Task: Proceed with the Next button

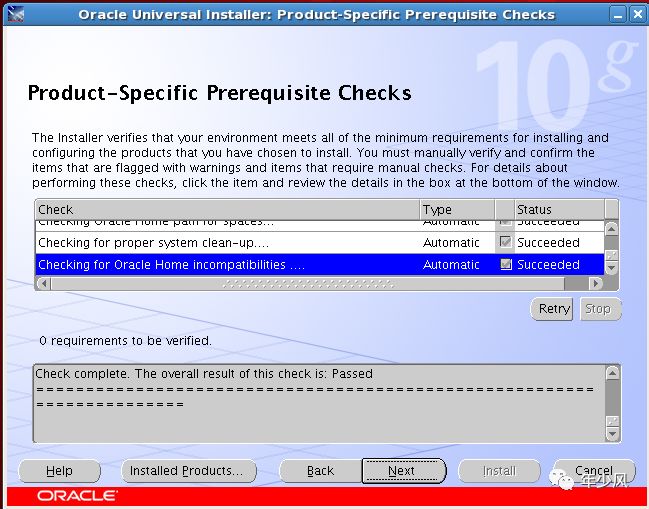Action: click(404, 471)
